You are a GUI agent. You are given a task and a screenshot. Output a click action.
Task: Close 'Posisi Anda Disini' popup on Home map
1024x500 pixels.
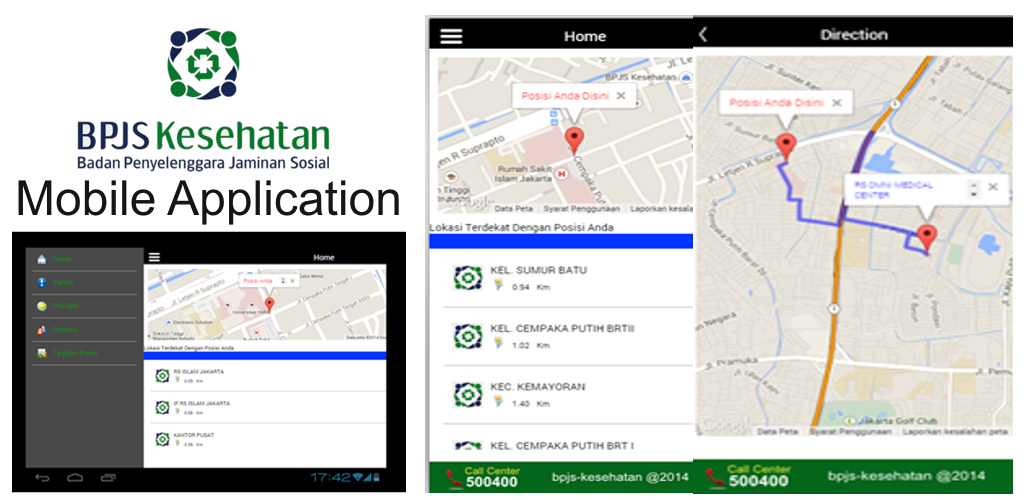point(621,96)
